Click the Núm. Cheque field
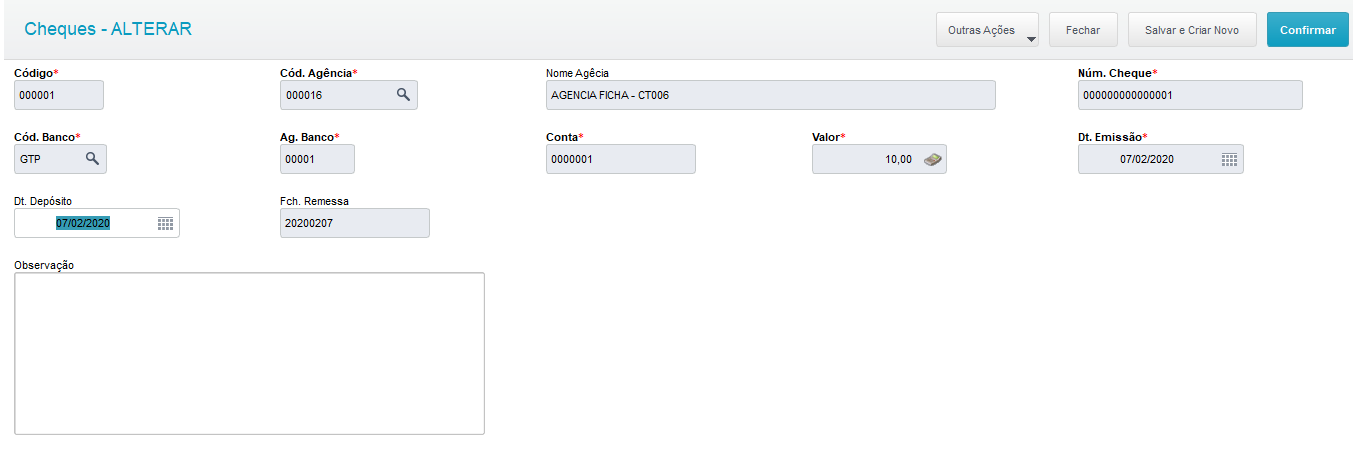Image resolution: width=1353 pixels, height=455 pixels. coord(1189,95)
